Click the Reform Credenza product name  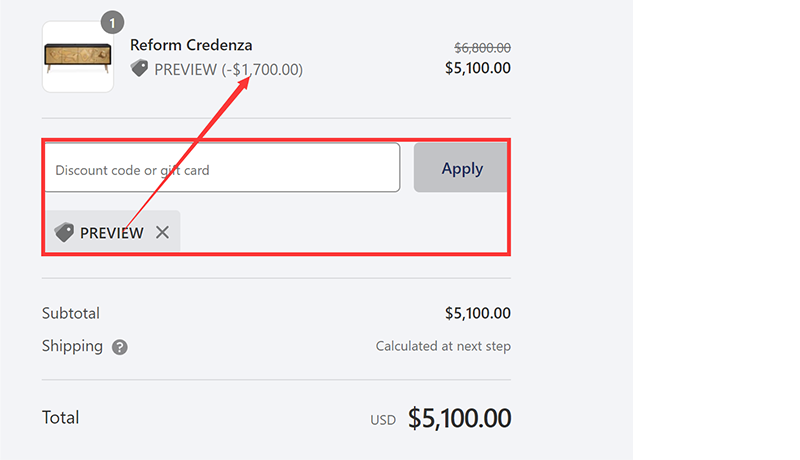pos(191,45)
